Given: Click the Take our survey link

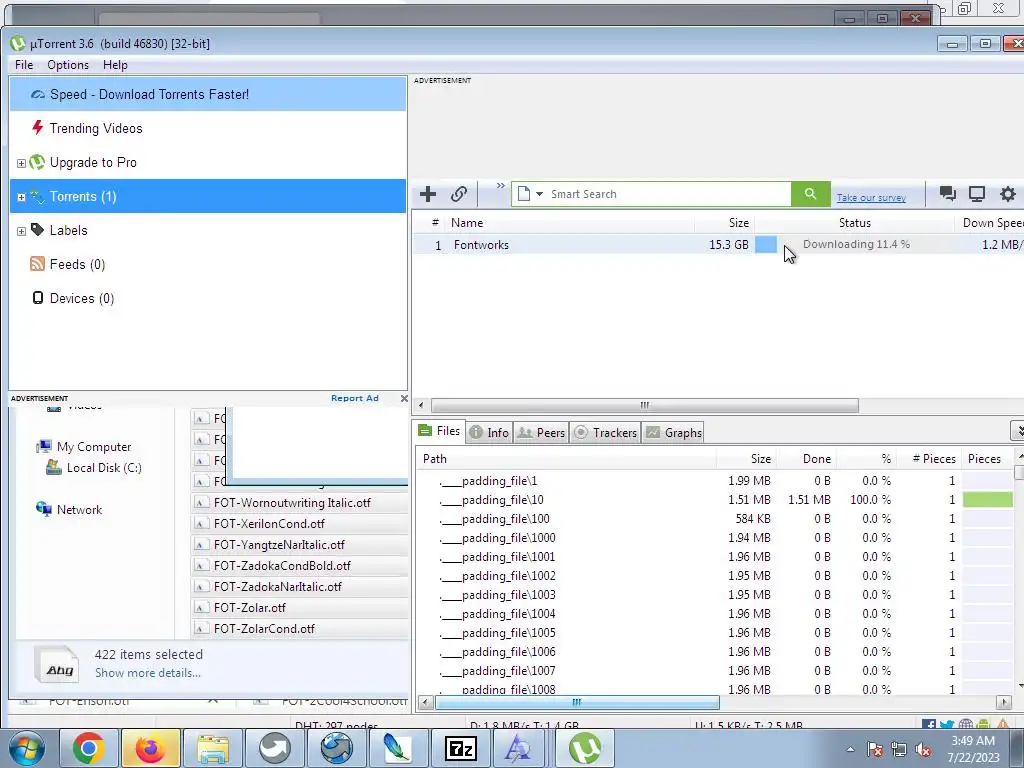Looking at the screenshot, I should coord(871,197).
